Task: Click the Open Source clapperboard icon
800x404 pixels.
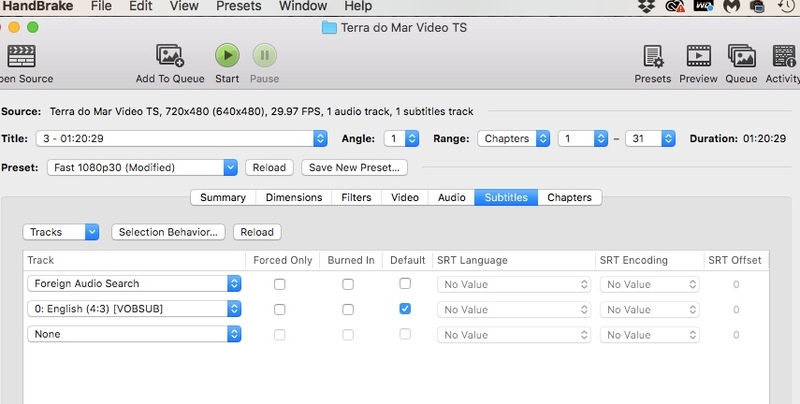Action: (20, 56)
